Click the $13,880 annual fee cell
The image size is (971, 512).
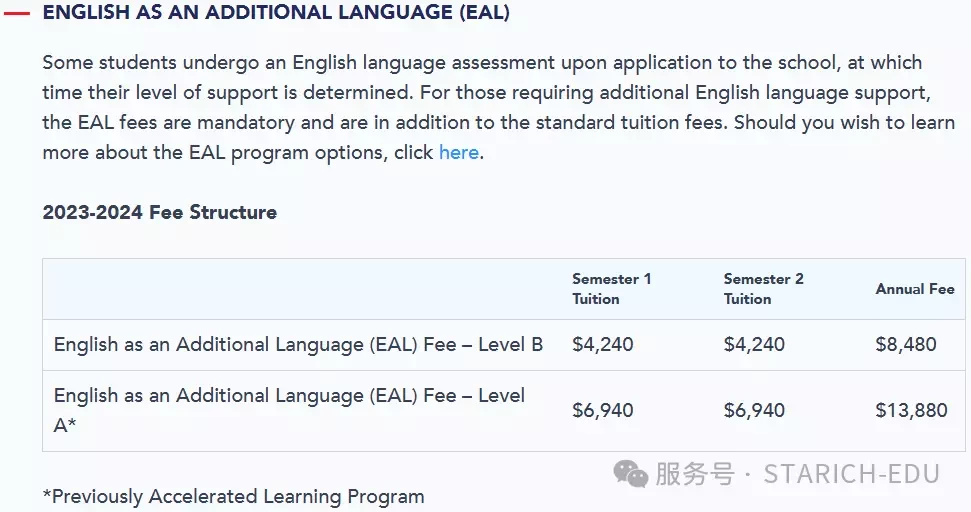(911, 410)
